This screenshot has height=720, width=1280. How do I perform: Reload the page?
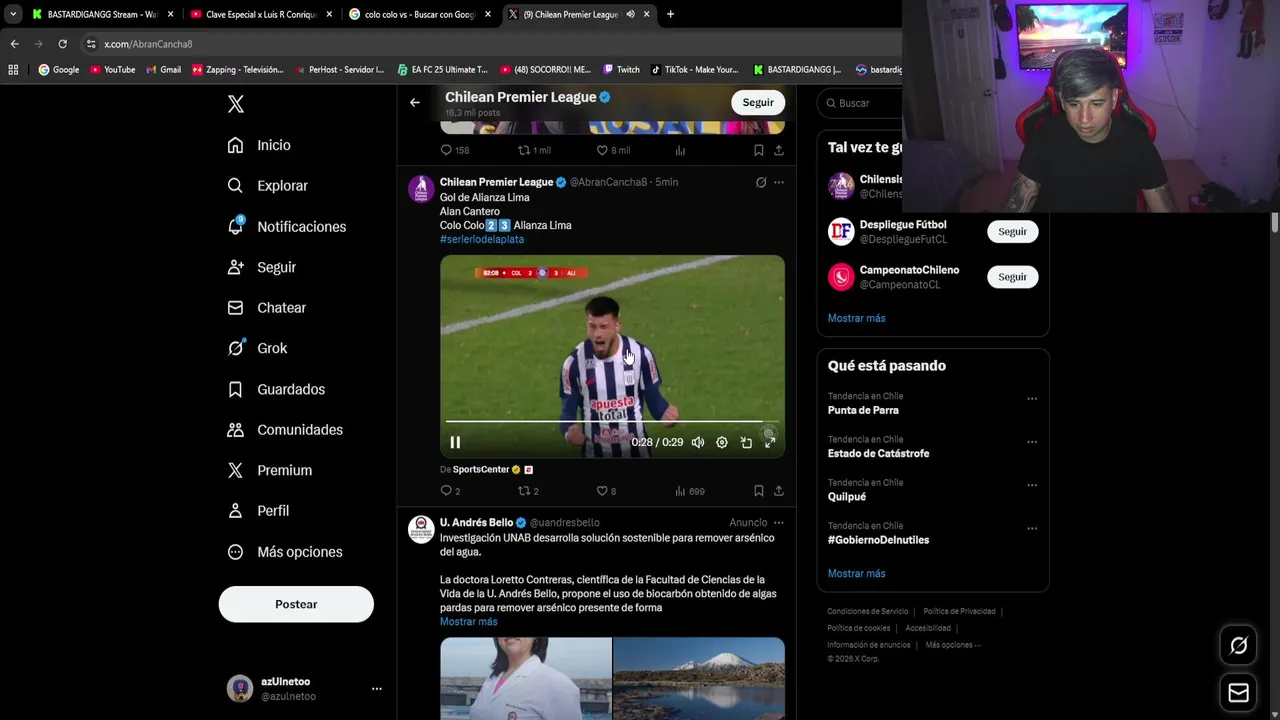click(x=62, y=44)
